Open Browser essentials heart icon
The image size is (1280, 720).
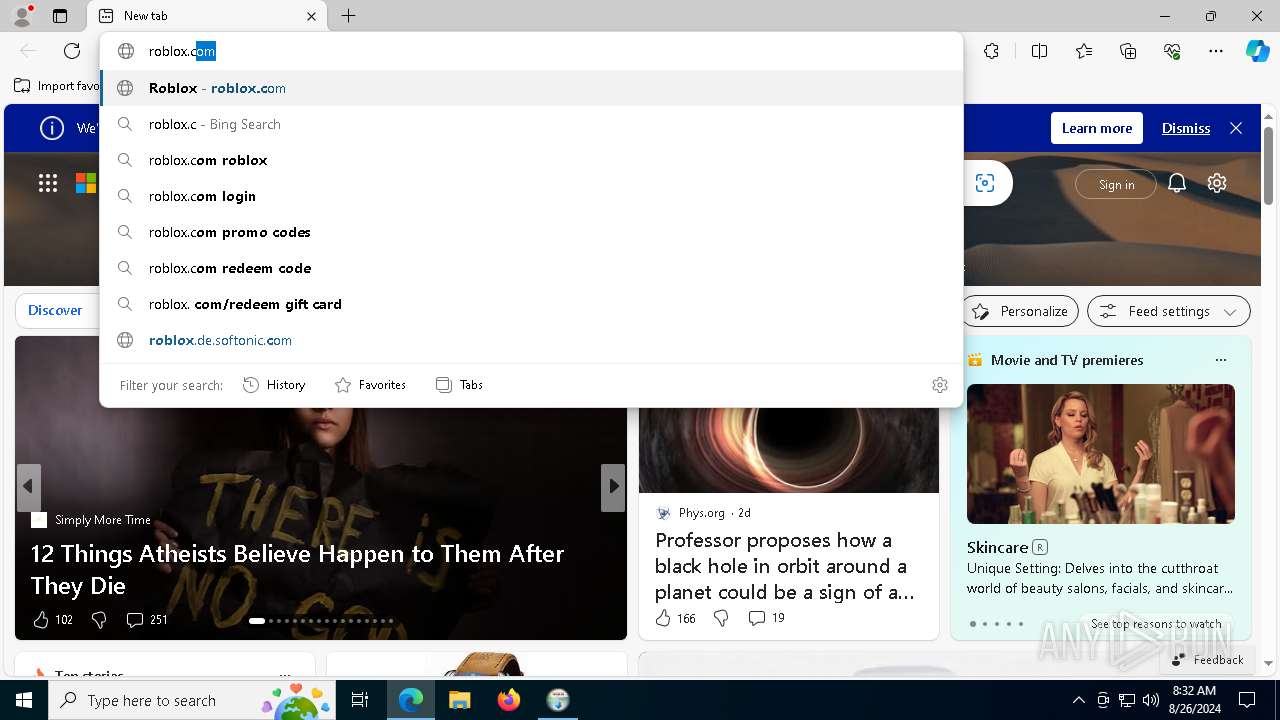click(1172, 51)
